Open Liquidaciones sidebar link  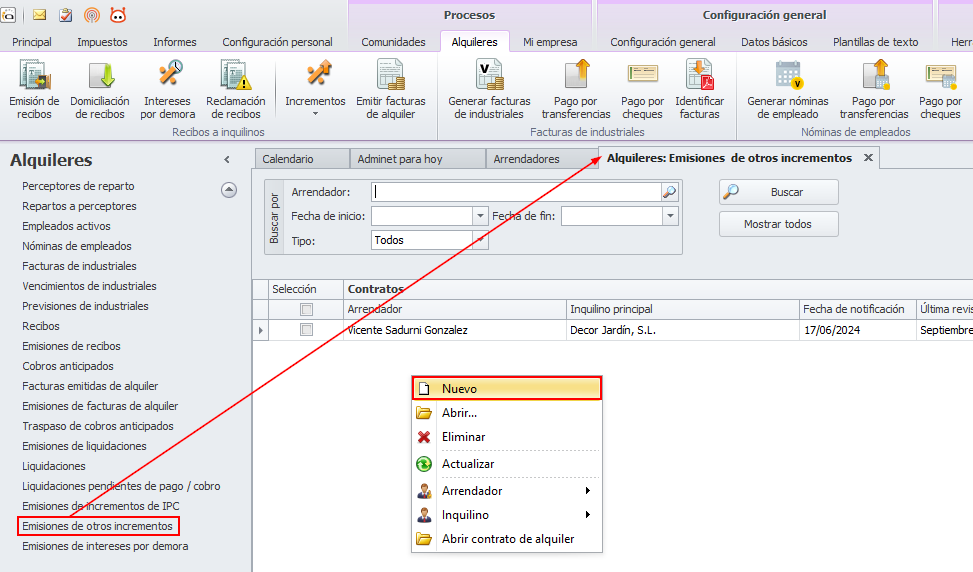pyautogui.click(x=54, y=467)
